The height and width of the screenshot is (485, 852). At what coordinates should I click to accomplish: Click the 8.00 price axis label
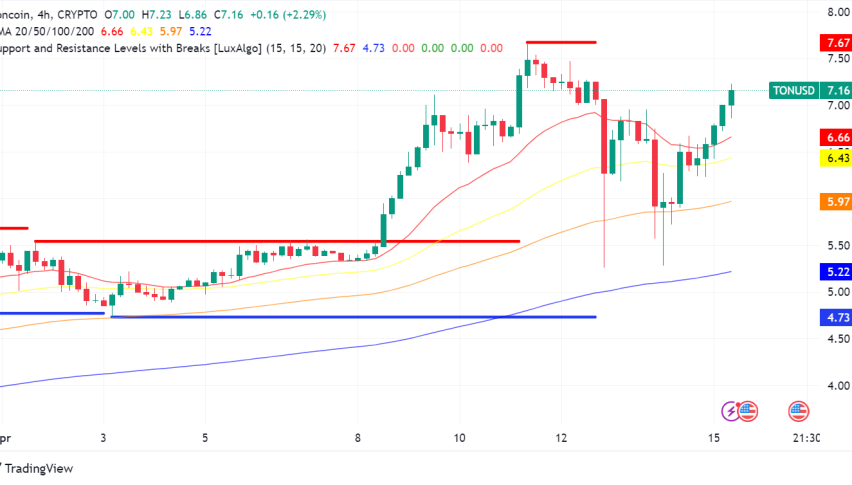[838, 12]
